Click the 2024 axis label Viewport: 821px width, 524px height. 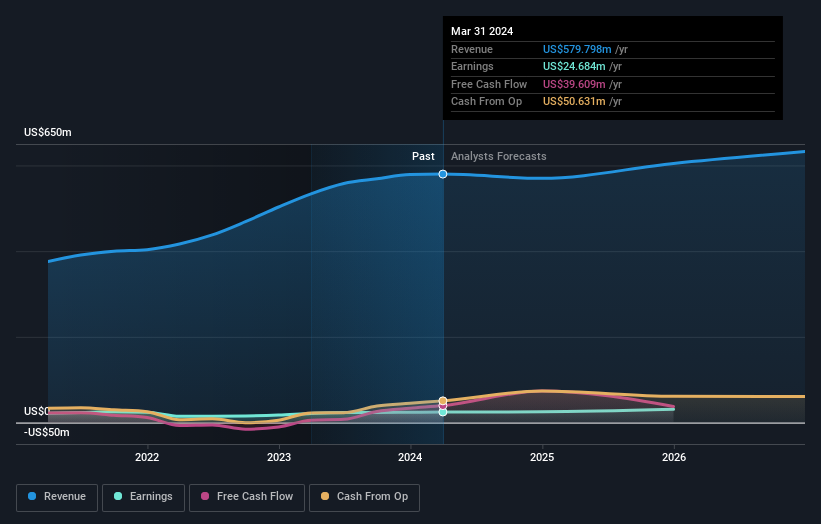pos(410,457)
